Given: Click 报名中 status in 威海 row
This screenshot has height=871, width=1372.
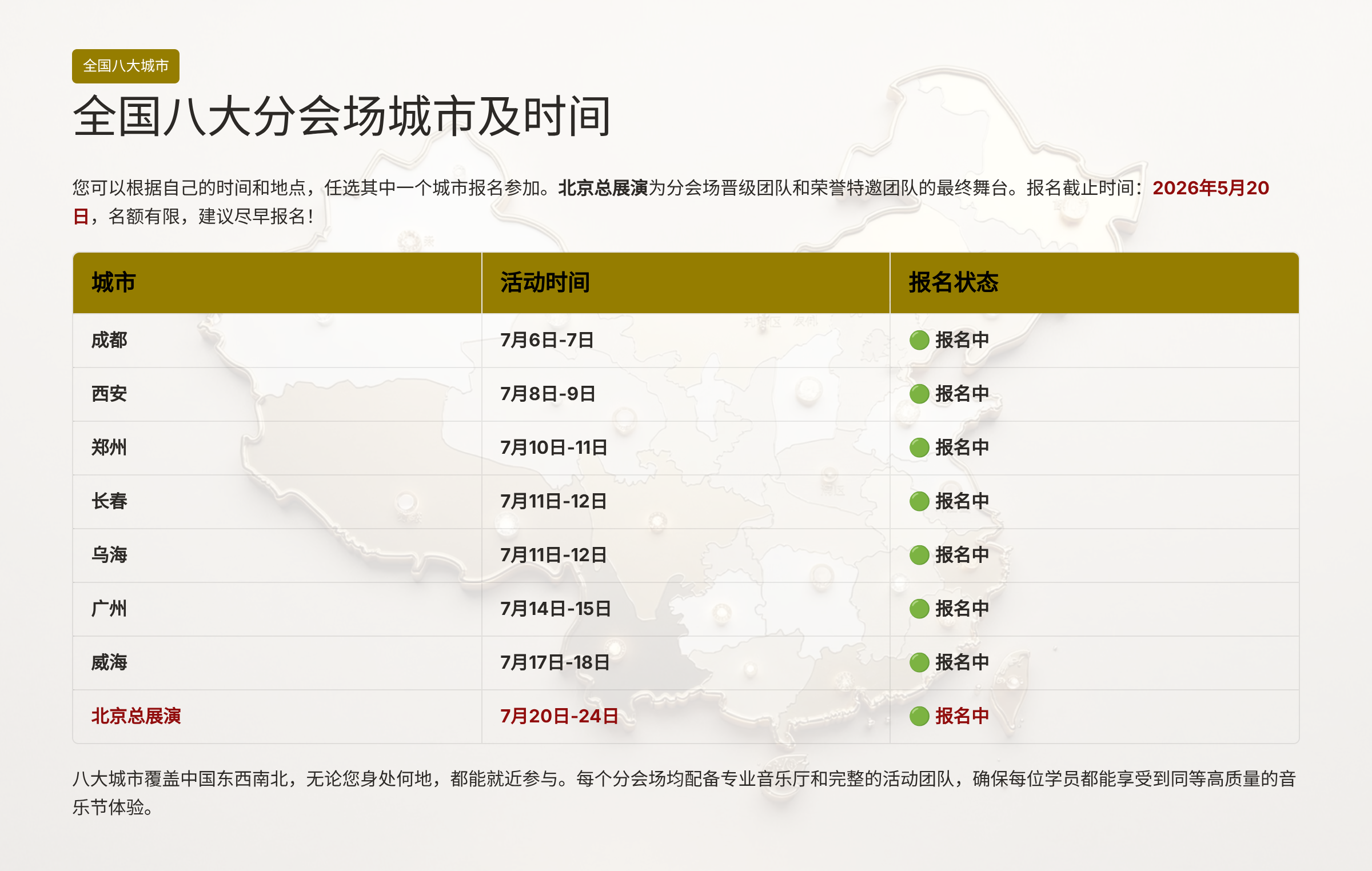Looking at the screenshot, I should (x=962, y=662).
